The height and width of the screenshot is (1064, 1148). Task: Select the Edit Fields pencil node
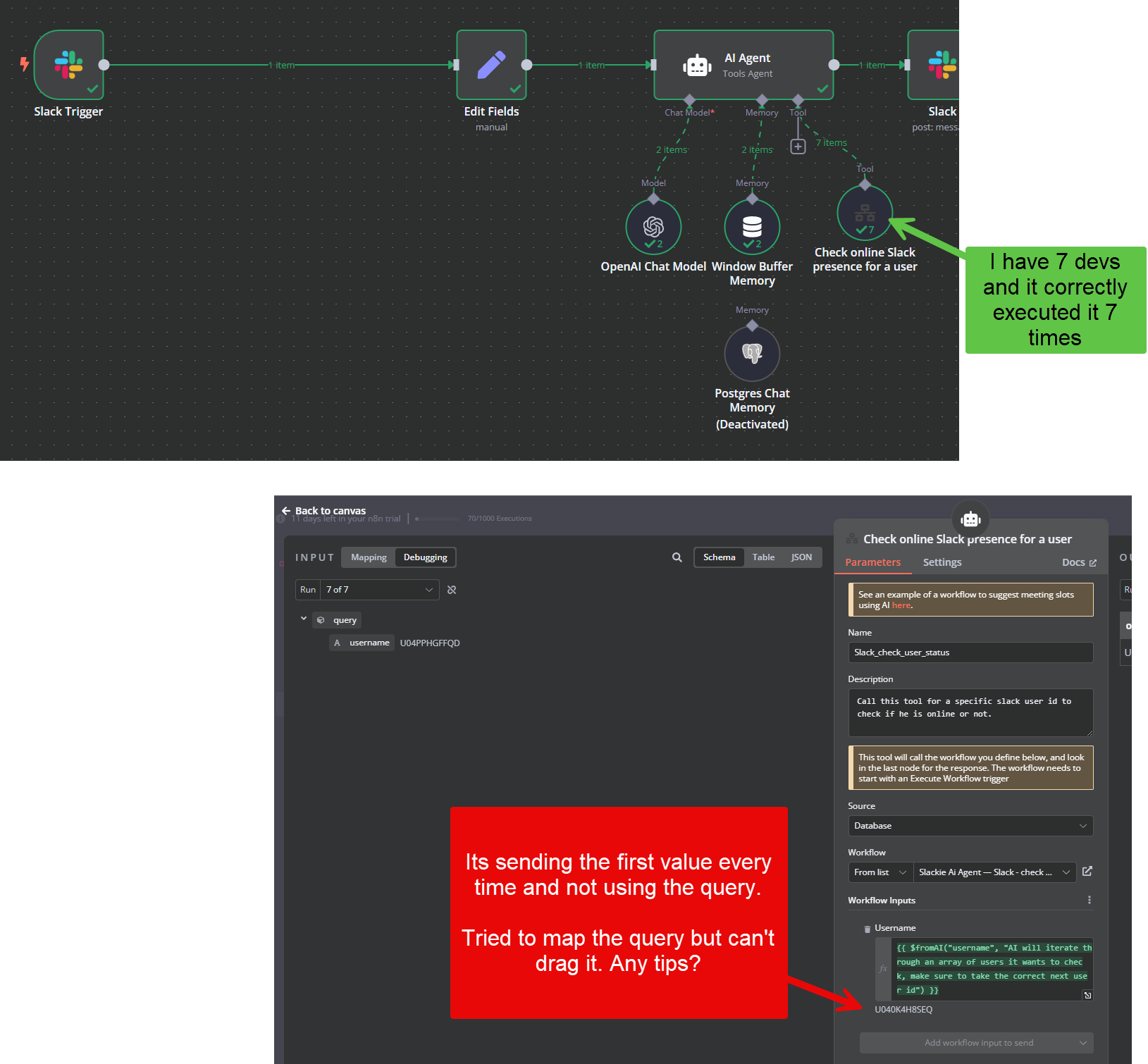(491, 65)
